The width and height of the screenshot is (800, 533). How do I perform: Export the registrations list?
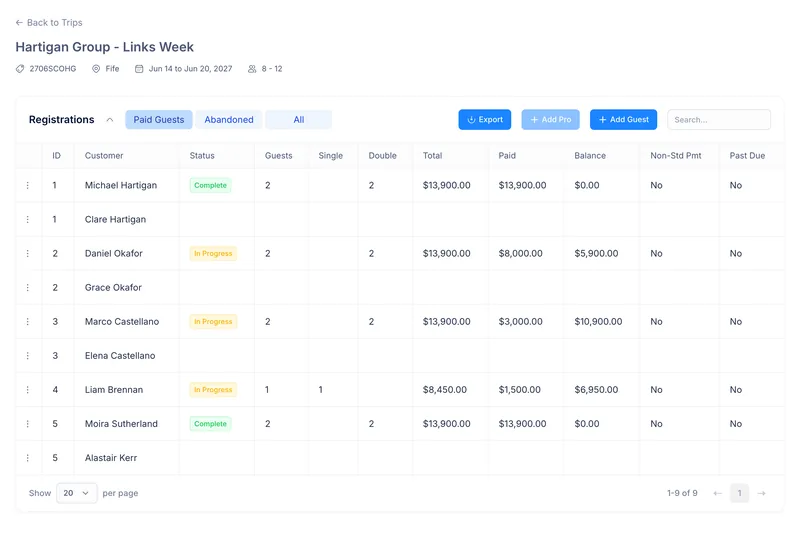click(485, 119)
